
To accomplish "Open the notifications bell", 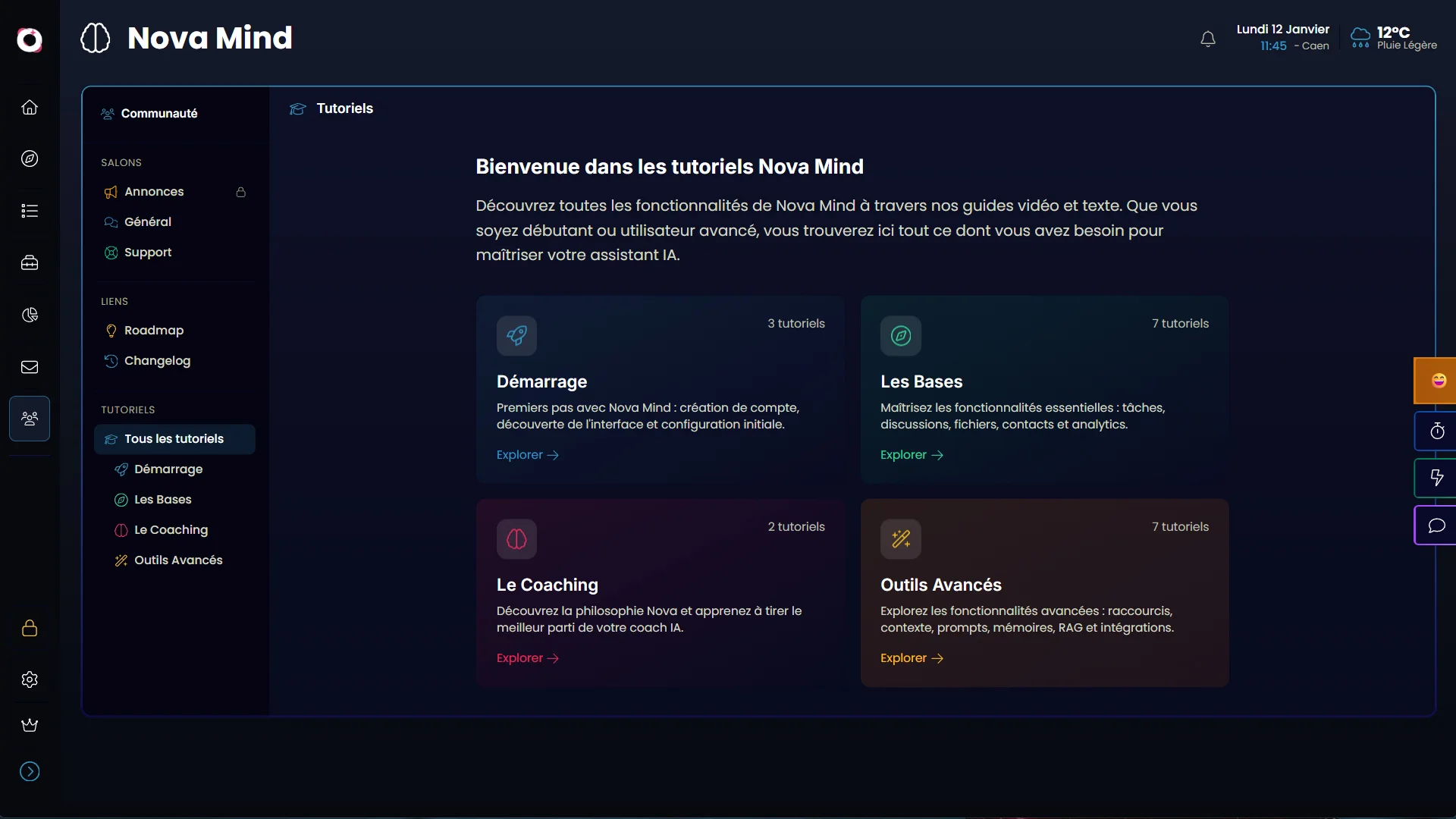I will [1208, 39].
